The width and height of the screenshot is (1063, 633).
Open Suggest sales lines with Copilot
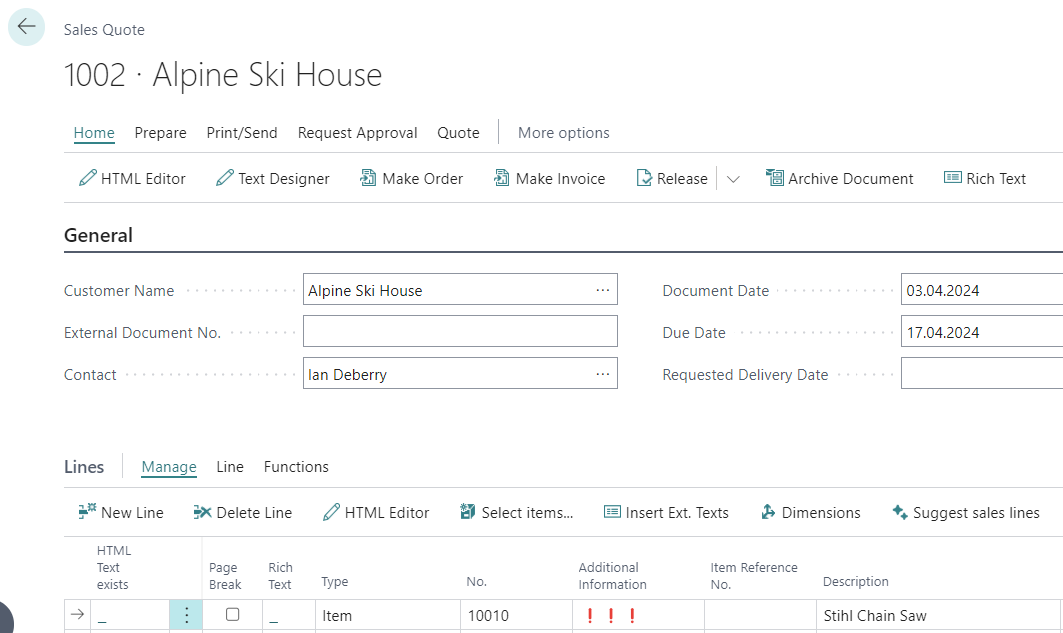(965, 513)
